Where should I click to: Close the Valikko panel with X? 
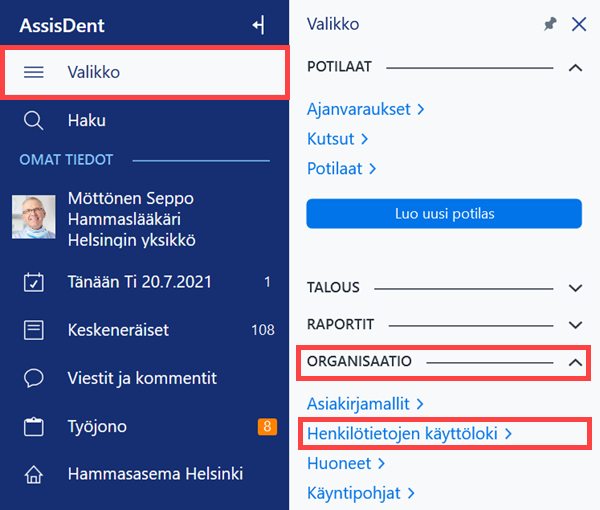tap(579, 24)
